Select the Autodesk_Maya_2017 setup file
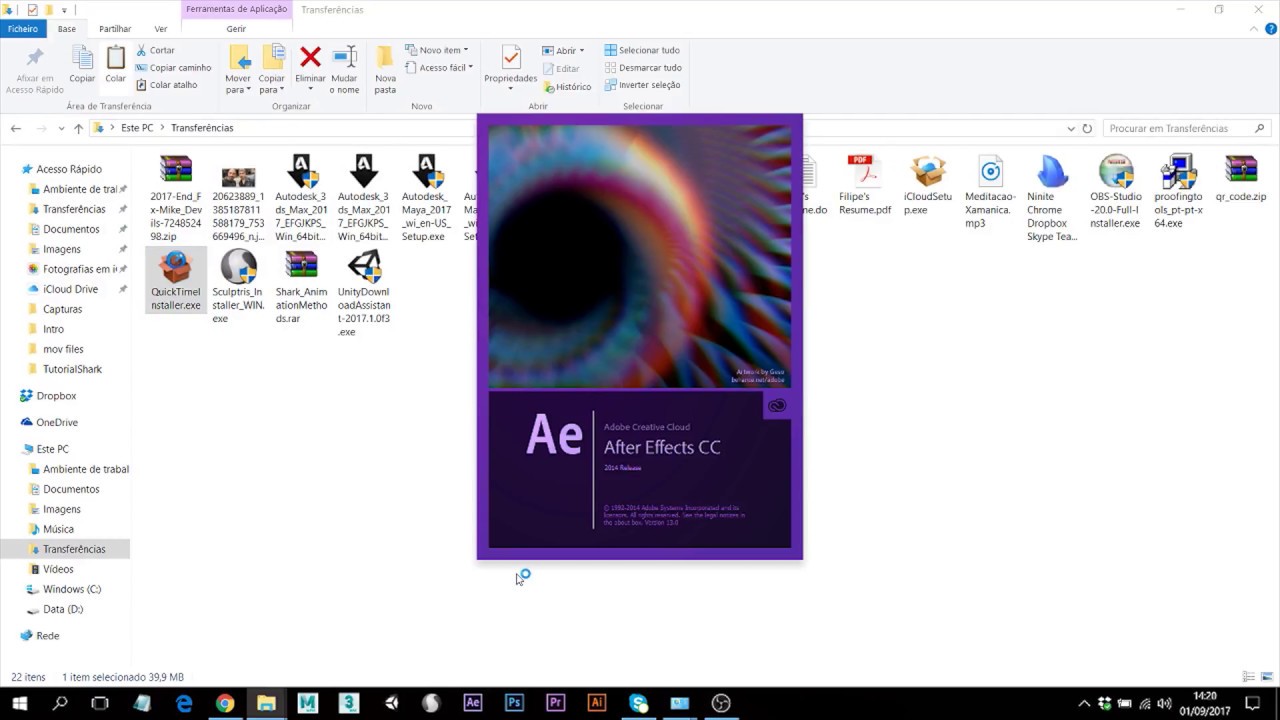Image resolution: width=1280 pixels, height=720 pixels. (427, 198)
